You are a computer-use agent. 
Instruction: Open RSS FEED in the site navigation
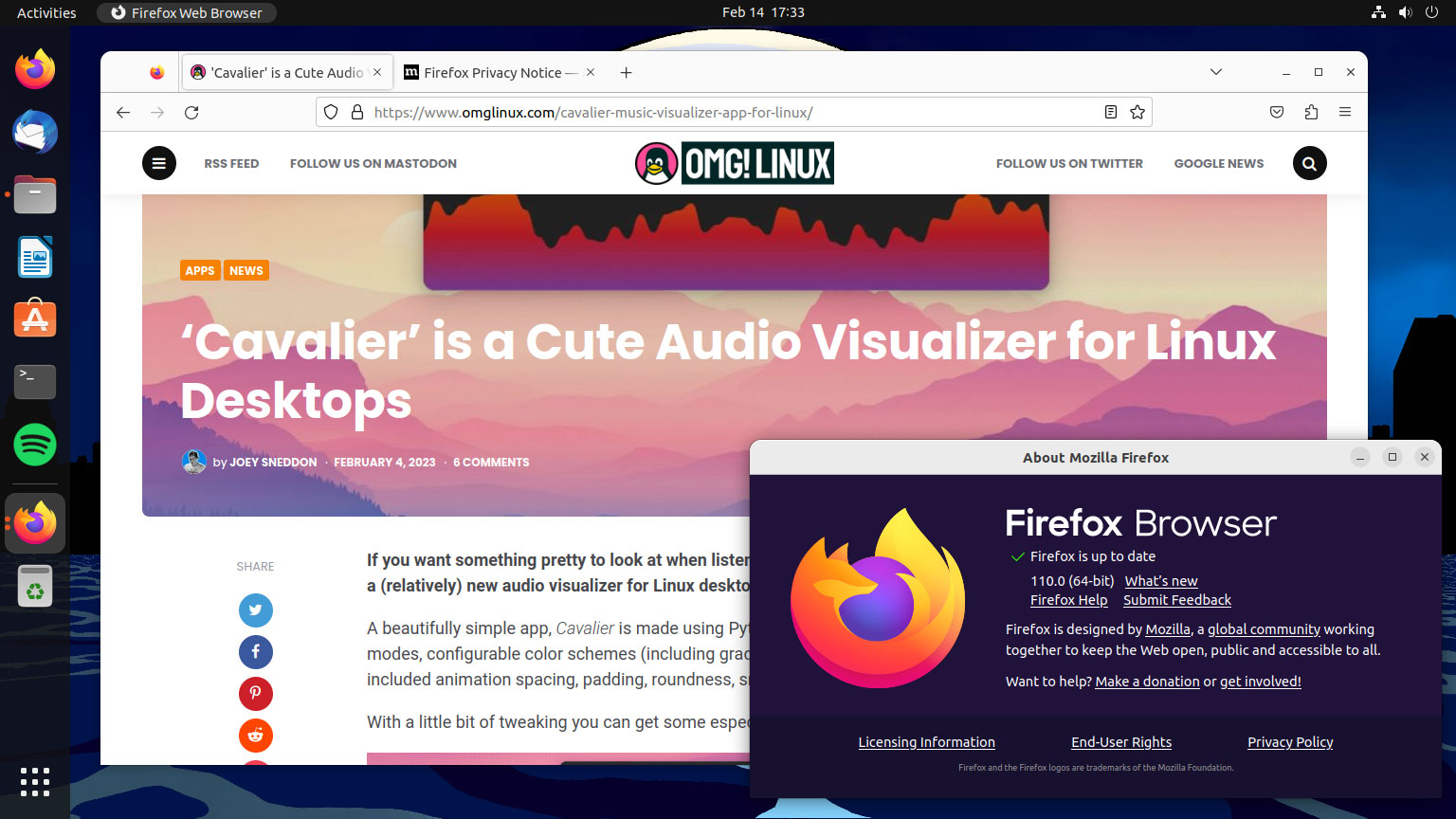231,163
